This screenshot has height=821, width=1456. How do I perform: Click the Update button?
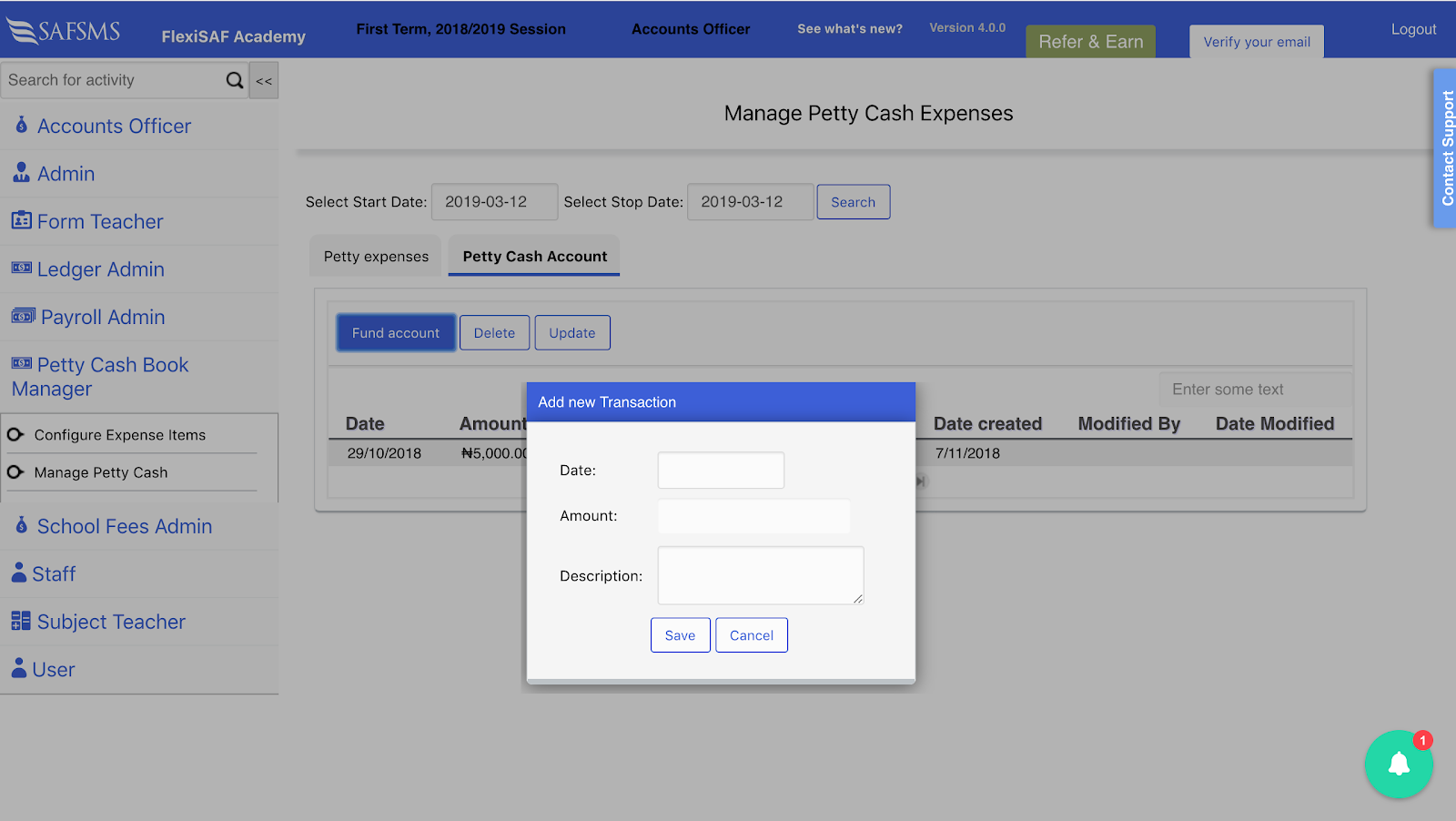point(572,333)
